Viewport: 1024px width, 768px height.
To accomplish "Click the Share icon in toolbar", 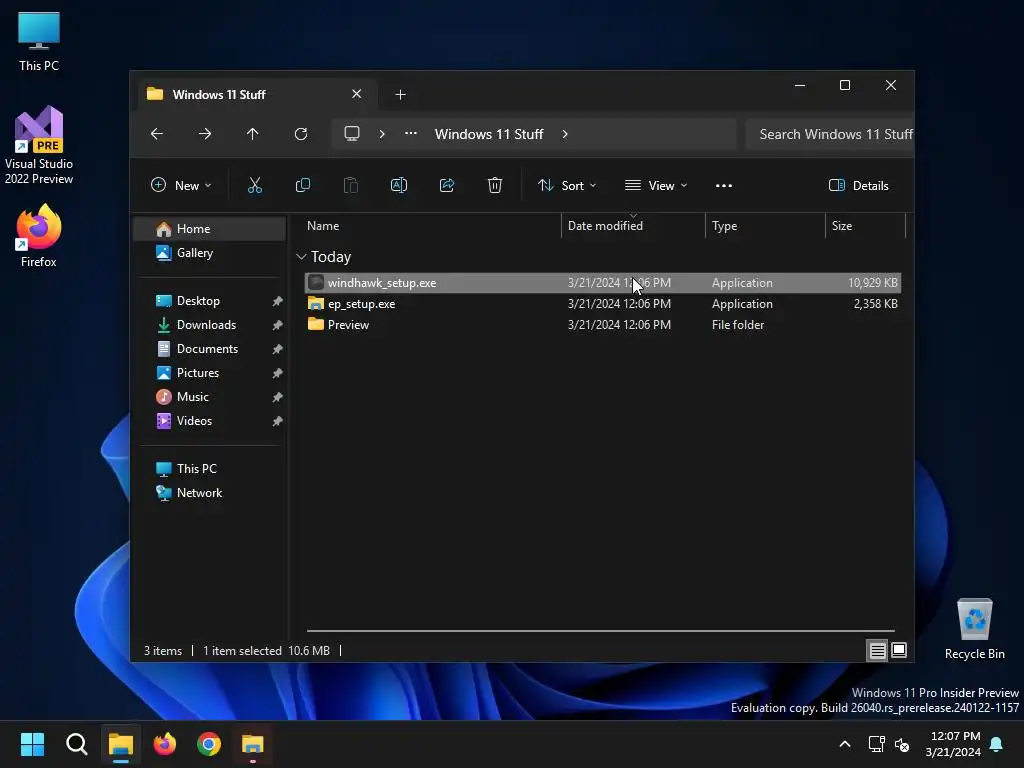I will (x=447, y=185).
